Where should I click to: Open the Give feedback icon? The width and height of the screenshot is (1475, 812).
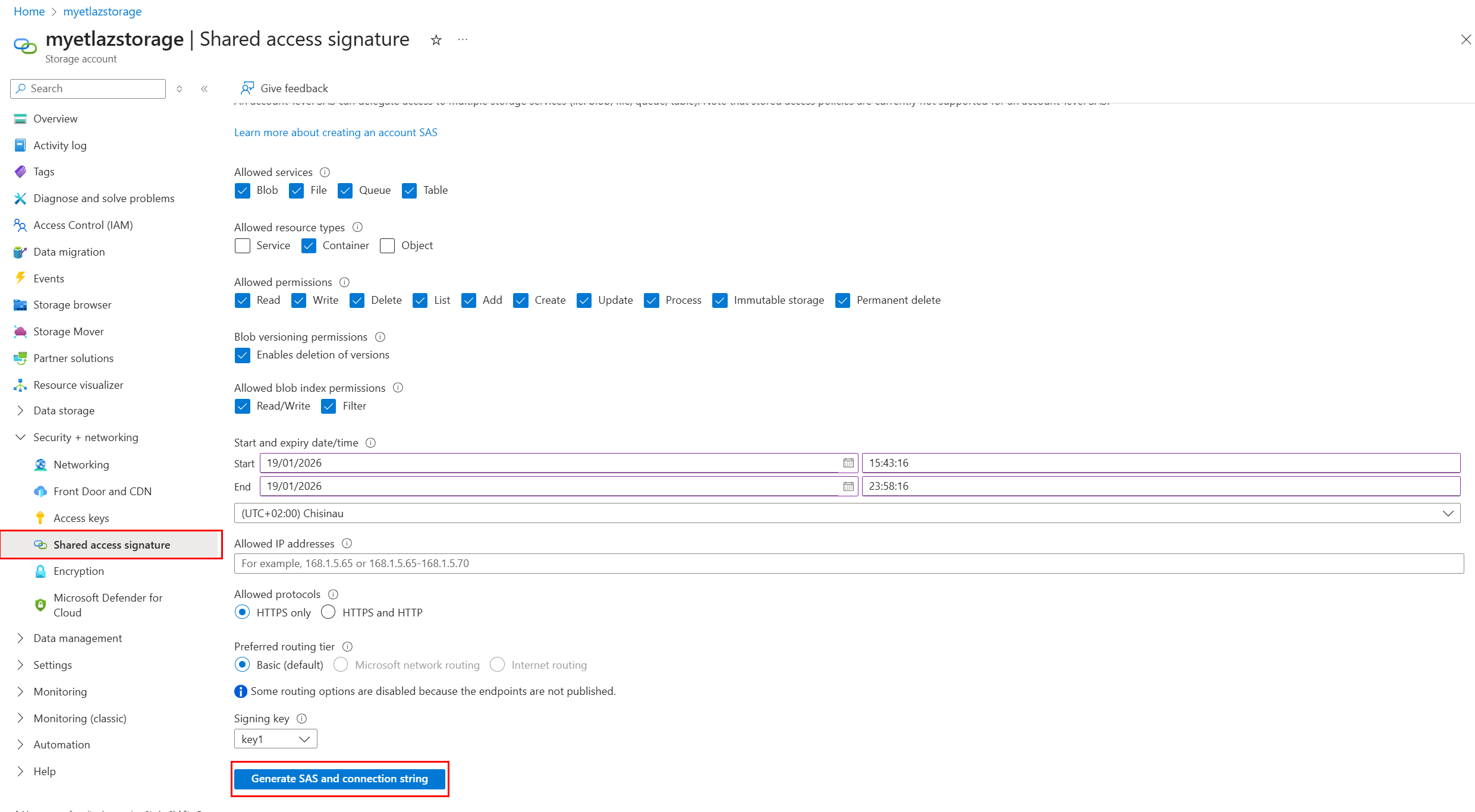pos(247,89)
